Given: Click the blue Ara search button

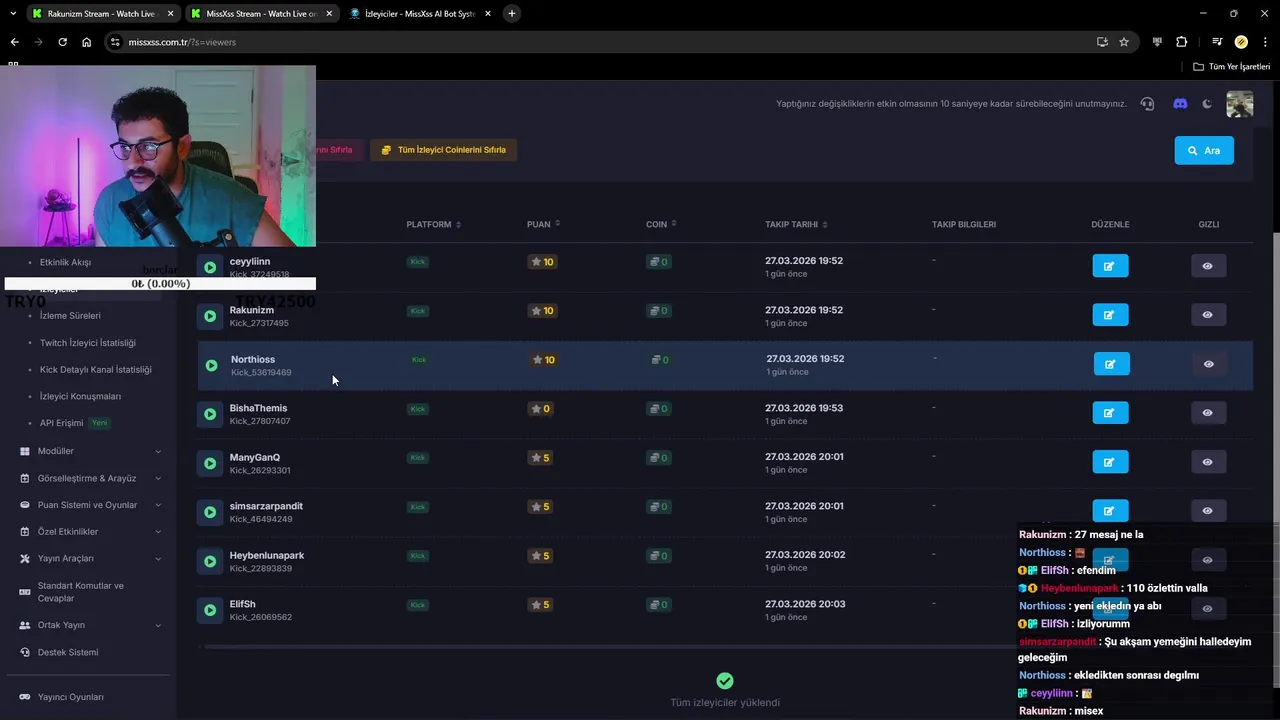Looking at the screenshot, I should coord(1204,150).
